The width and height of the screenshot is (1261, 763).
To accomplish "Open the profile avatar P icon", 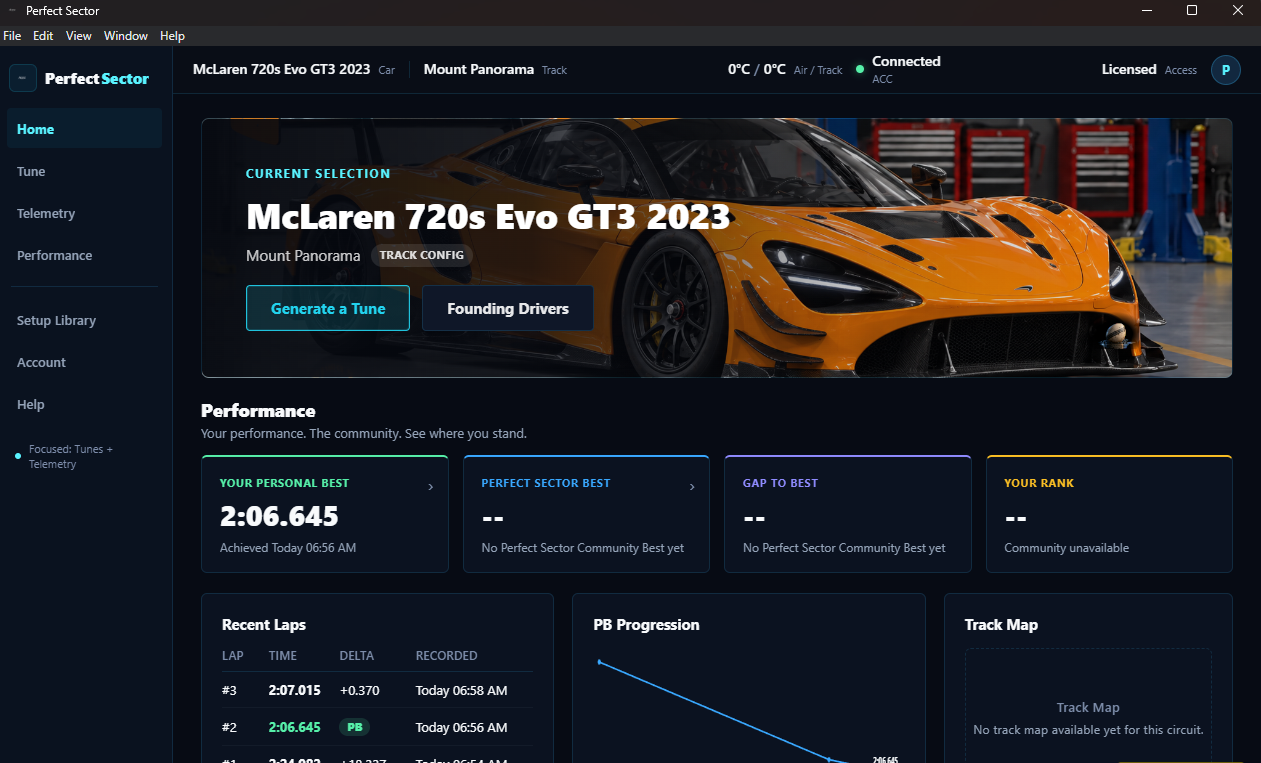I will 1226,70.
